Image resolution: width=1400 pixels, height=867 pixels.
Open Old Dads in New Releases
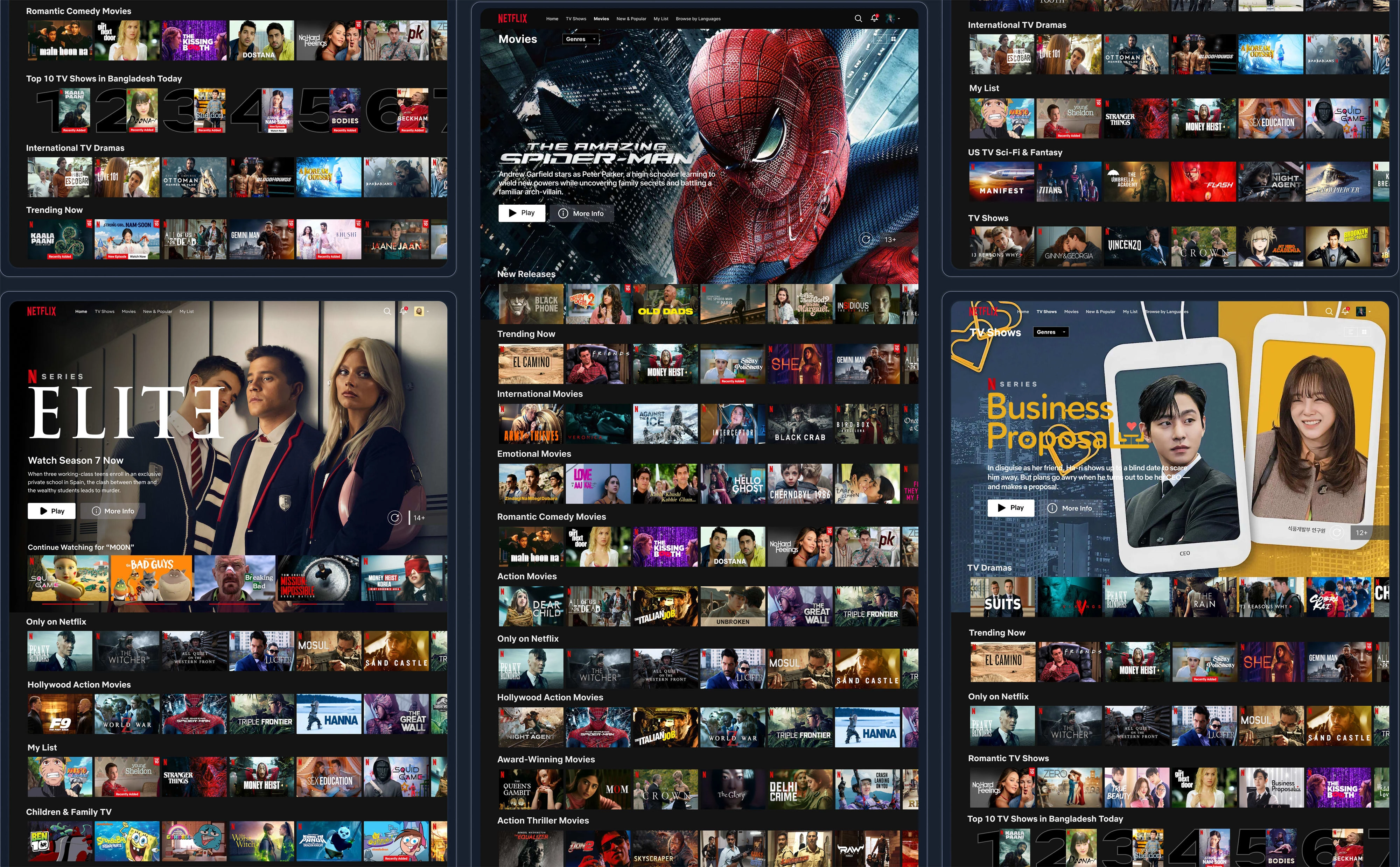pyautogui.click(x=665, y=304)
